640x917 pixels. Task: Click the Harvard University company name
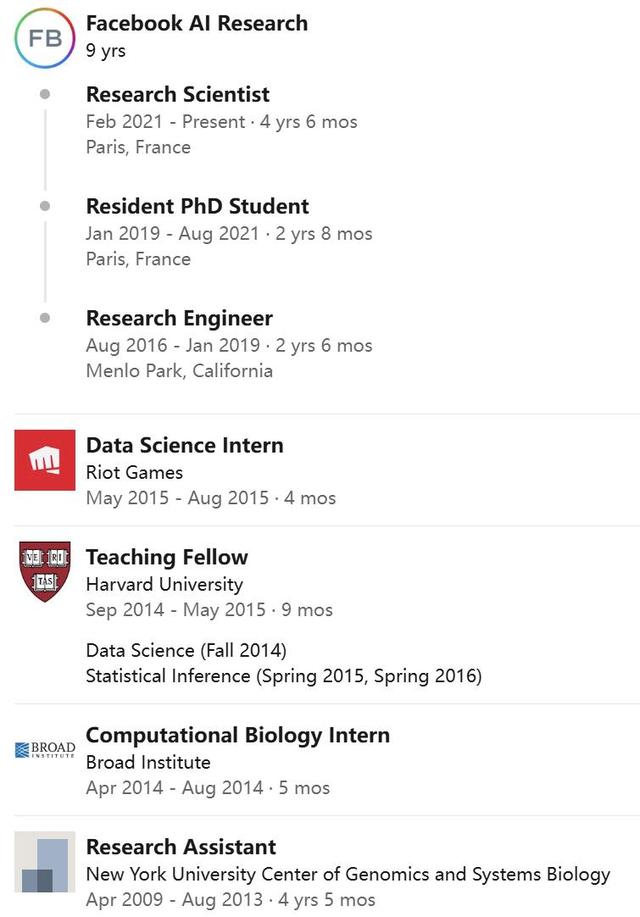point(164,584)
